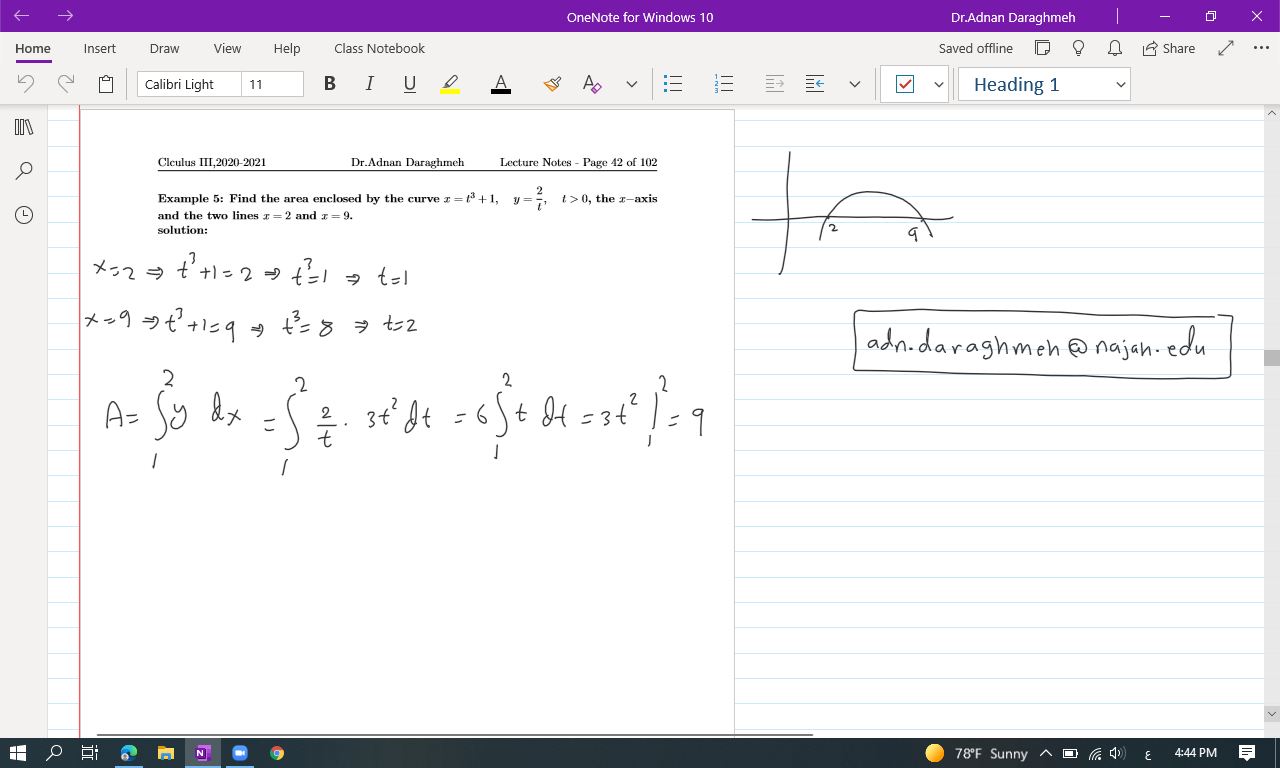Enter full screen mode with the diagonal arrows icon
The image size is (1280, 768).
click(1226, 48)
